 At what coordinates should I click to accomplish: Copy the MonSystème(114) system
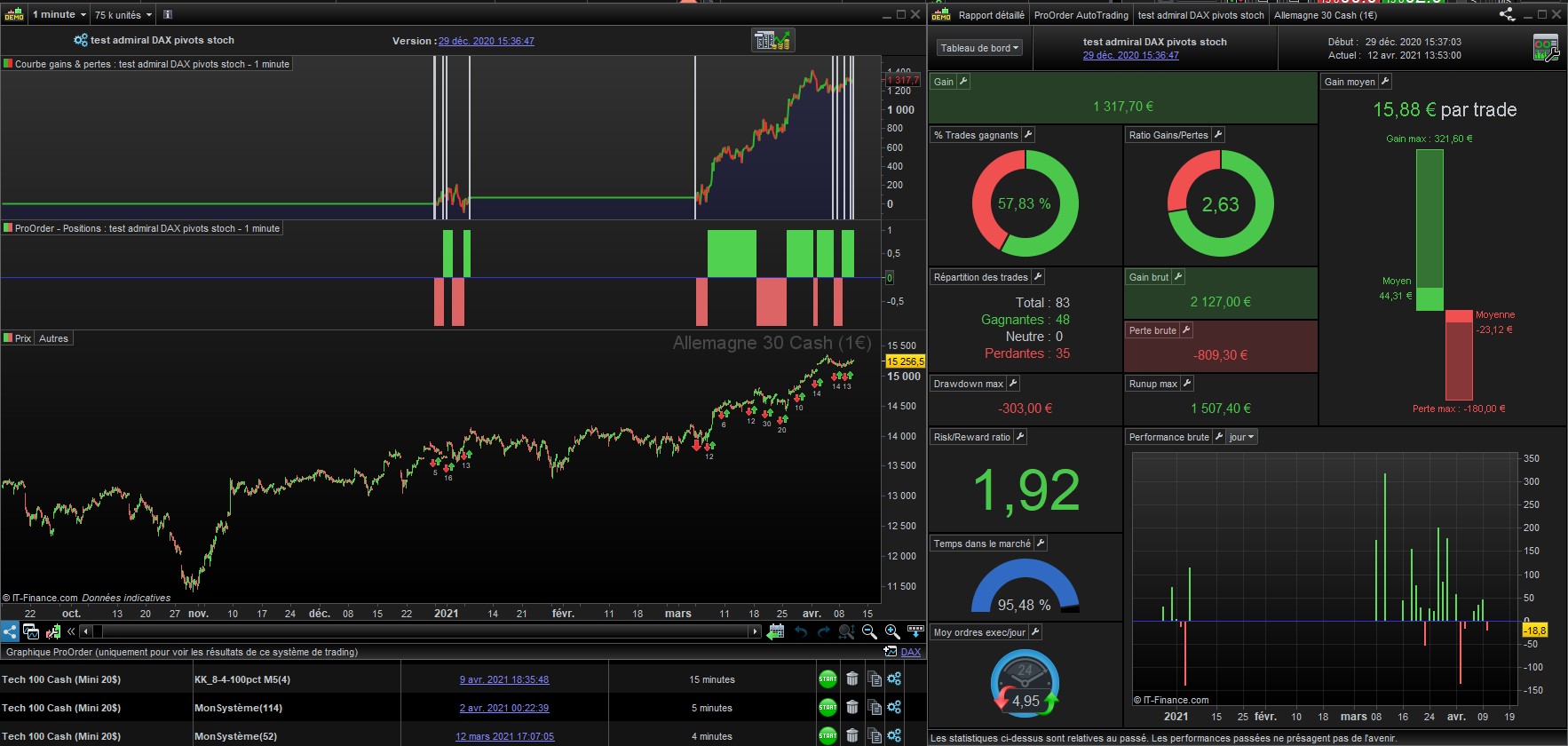(x=875, y=708)
